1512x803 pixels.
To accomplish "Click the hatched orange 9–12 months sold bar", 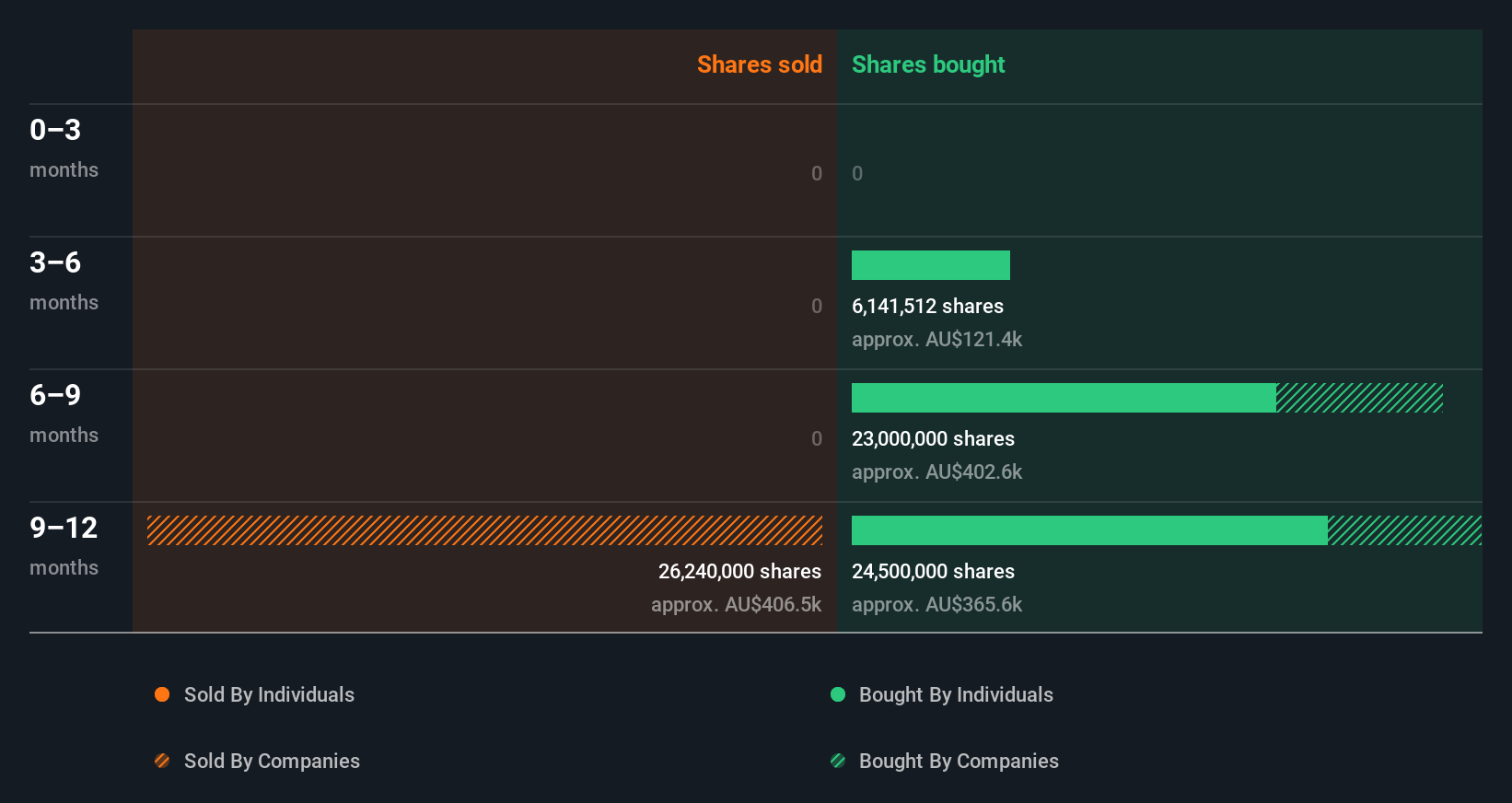I will tap(484, 530).
